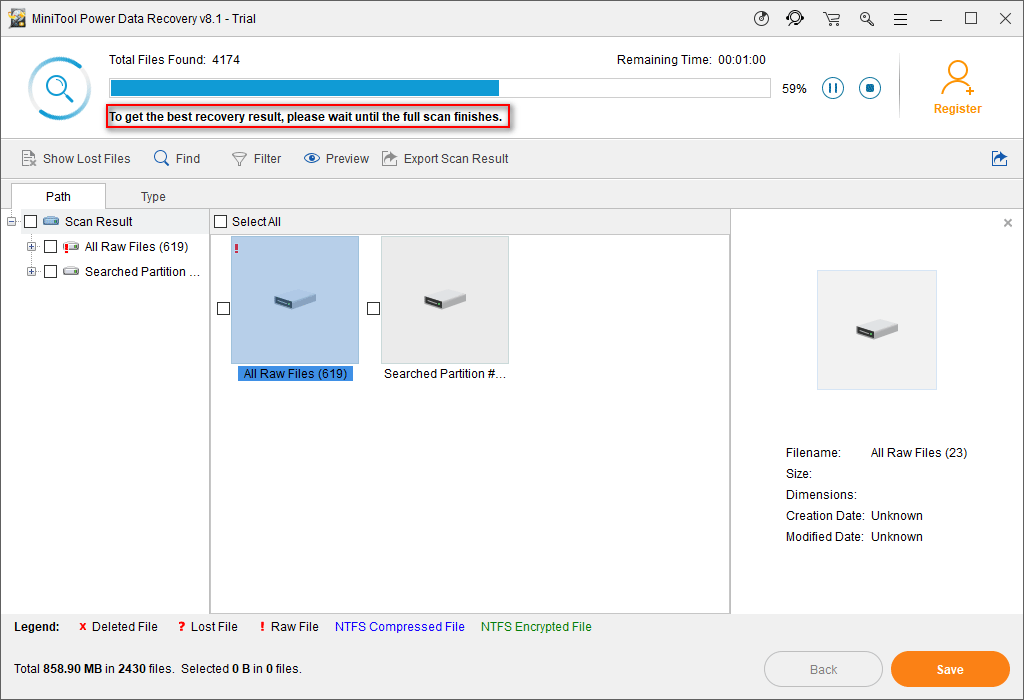Click the MiniTool app icon in title bar
This screenshot has width=1024, height=700.
tap(17, 18)
